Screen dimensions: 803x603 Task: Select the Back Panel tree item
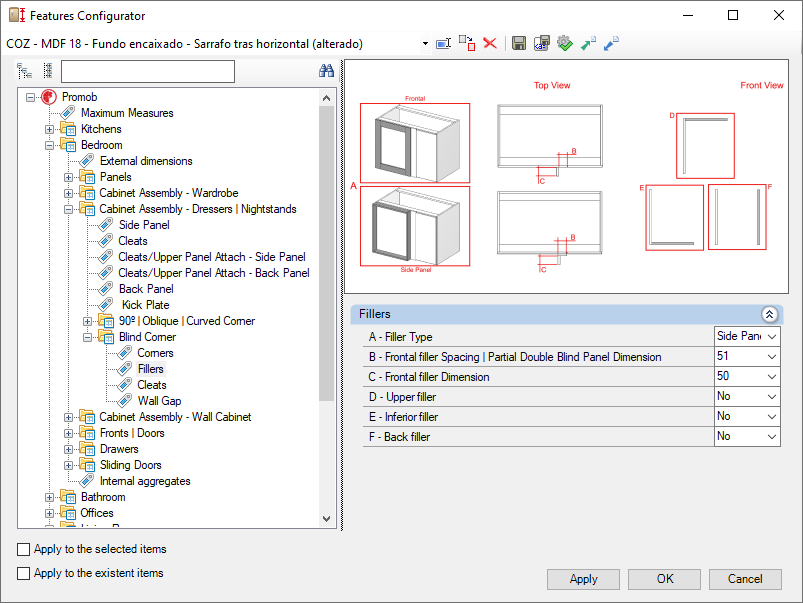[x=146, y=289]
